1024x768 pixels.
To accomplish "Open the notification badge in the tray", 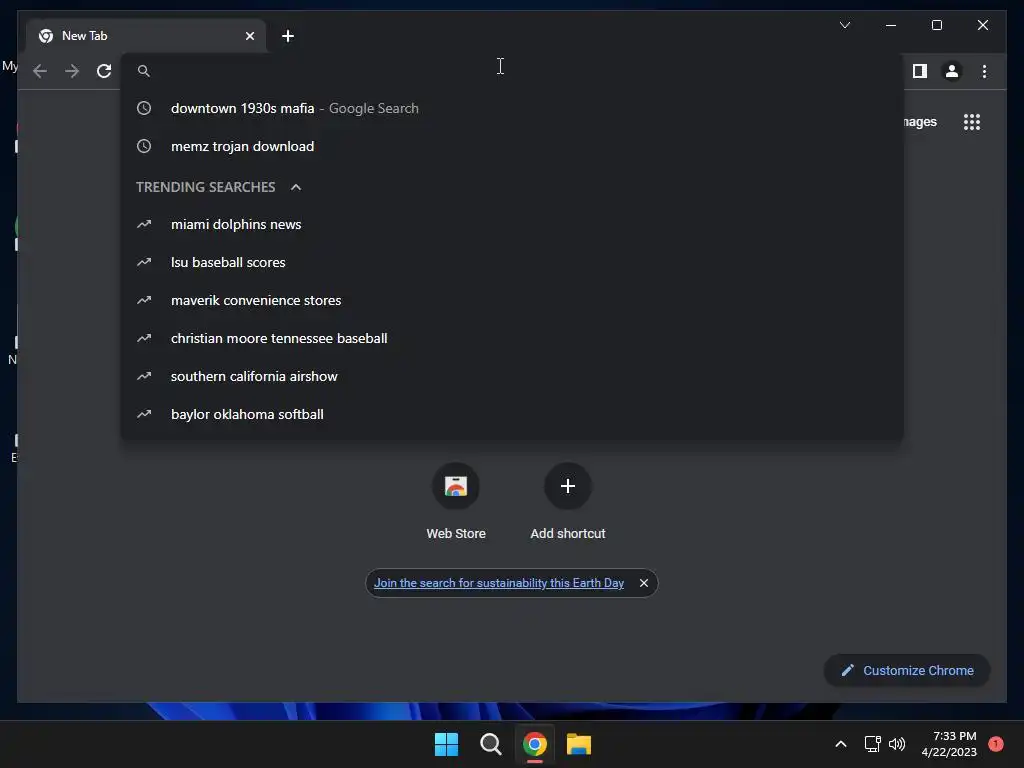I will coord(996,744).
